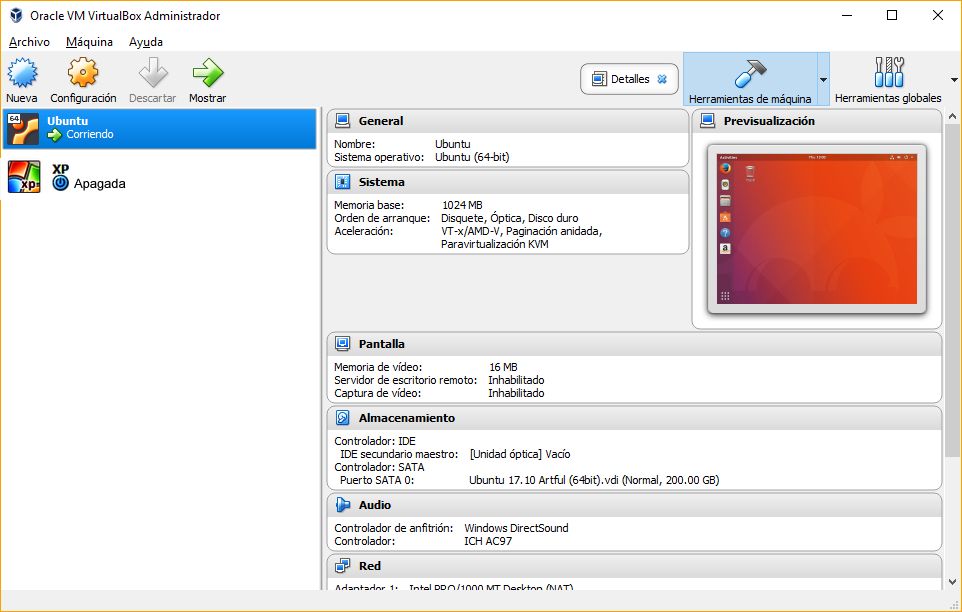
Task: Open the Almacenamiento section header
Action: (x=634, y=419)
